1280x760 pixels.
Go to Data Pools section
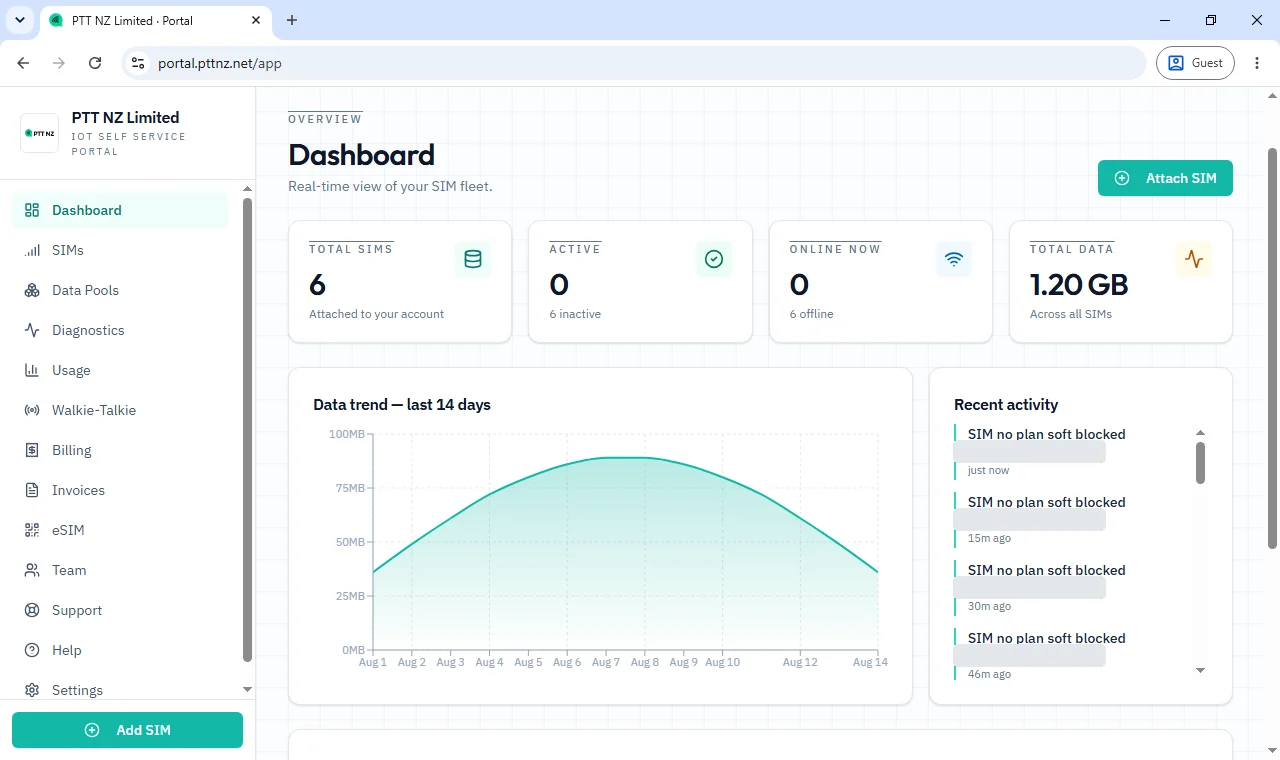point(120,290)
